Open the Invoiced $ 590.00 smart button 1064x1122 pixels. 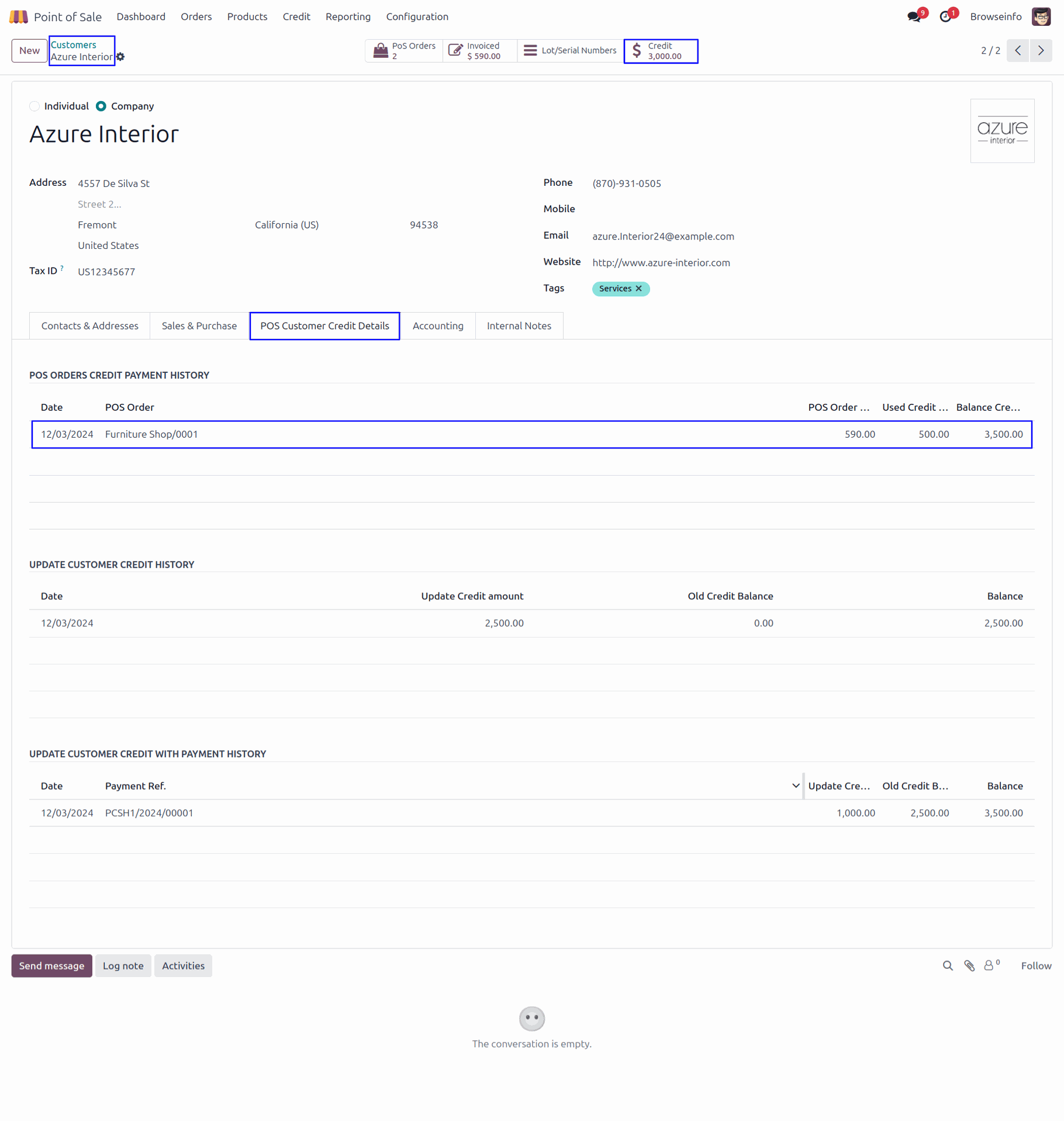point(479,51)
